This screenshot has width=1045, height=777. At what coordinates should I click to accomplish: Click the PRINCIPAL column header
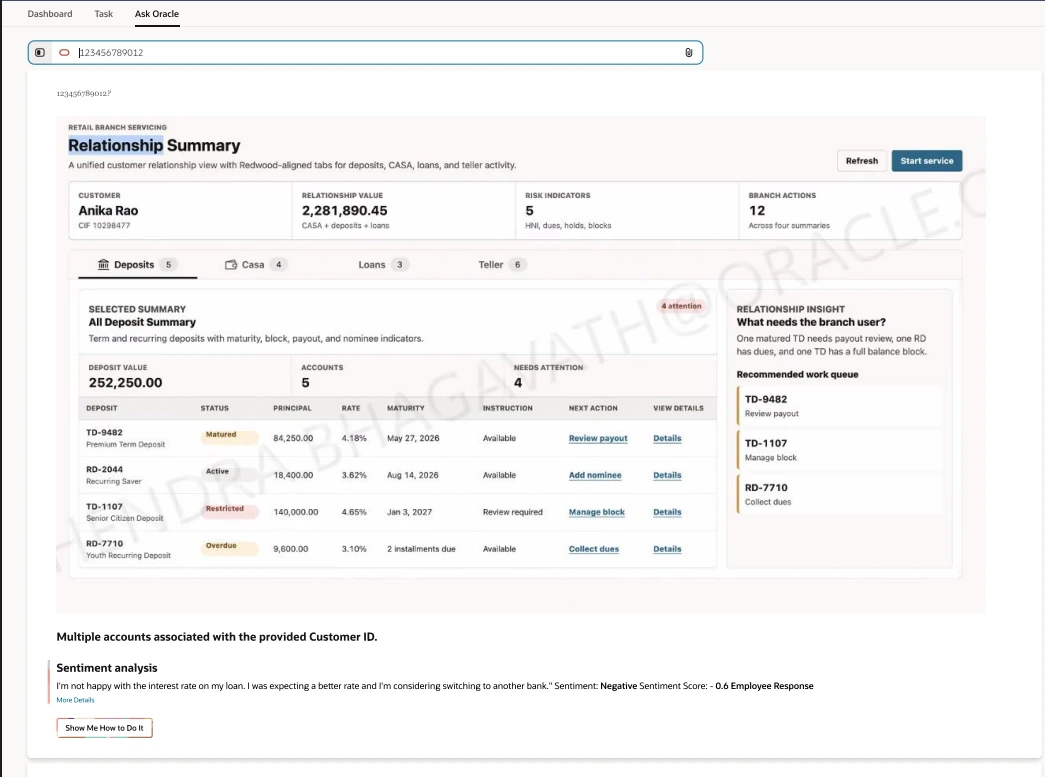click(x=292, y=408)
